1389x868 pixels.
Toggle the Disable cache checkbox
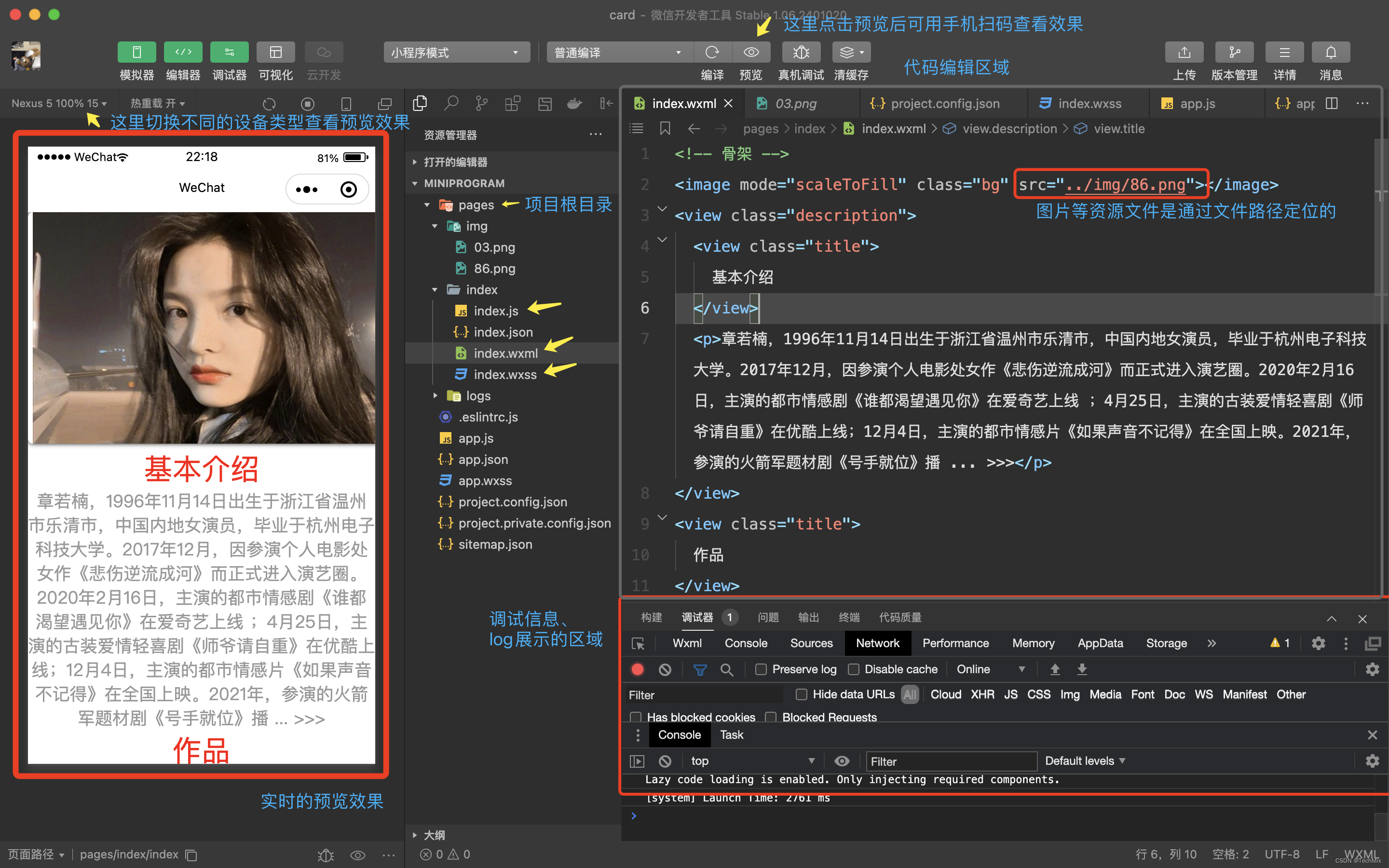tap(854, 669)
